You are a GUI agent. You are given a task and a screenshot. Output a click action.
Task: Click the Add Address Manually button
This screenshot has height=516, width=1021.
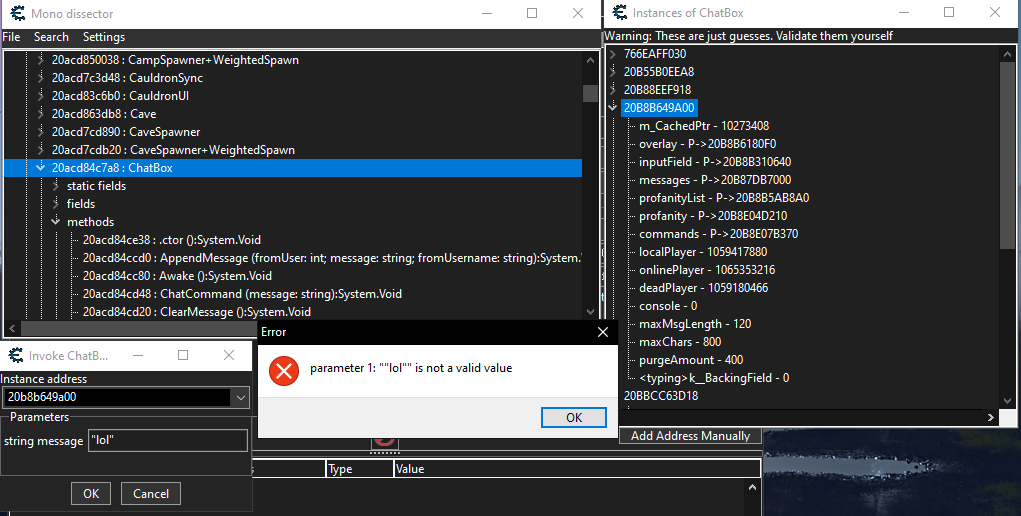pyautogui.click(x=690, y=436)
